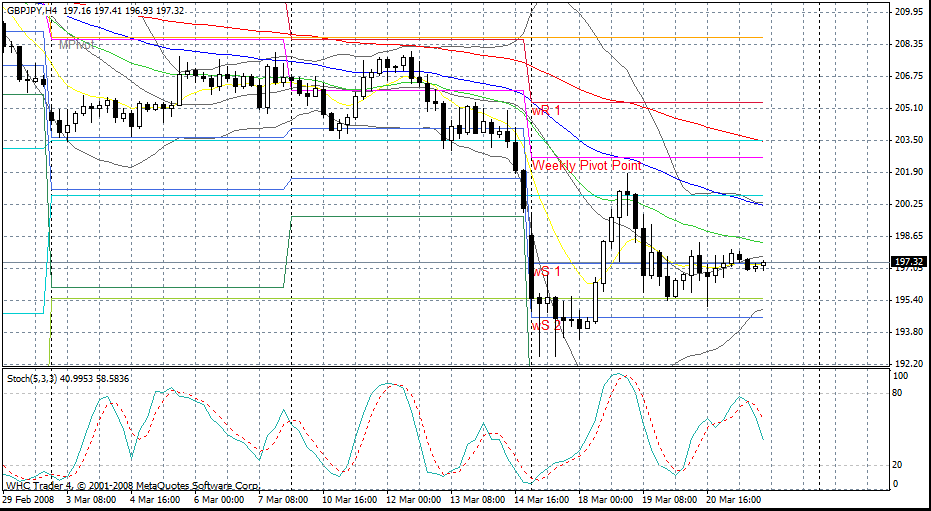Click the 7 Mar 08:00 time label
931x511 pixels.
coord(284,498)
